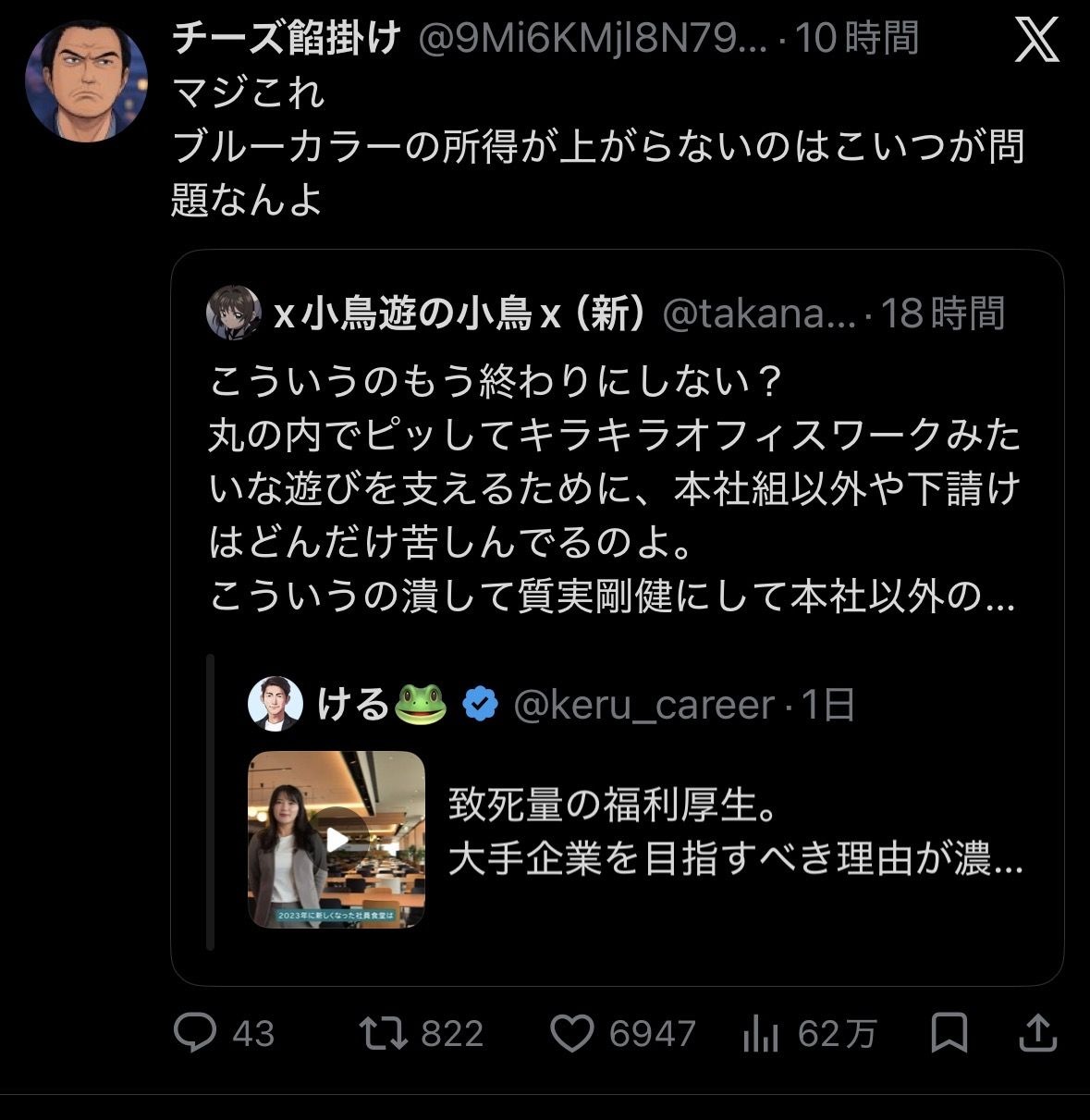Image resolution: width=1090 pixels, height=1120 pixels.
Task: Click the 10時間 timestamp
Action: click(x=858, y=39)
